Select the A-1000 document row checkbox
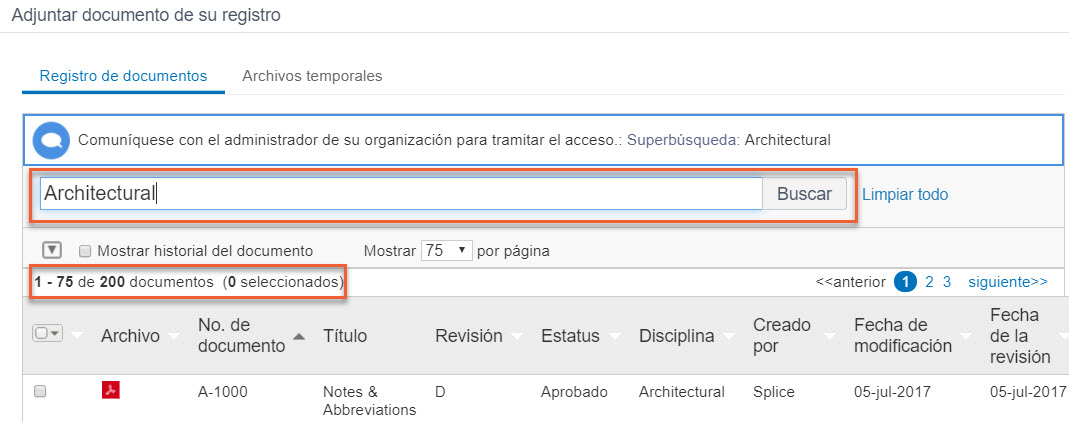 [40, 392]
